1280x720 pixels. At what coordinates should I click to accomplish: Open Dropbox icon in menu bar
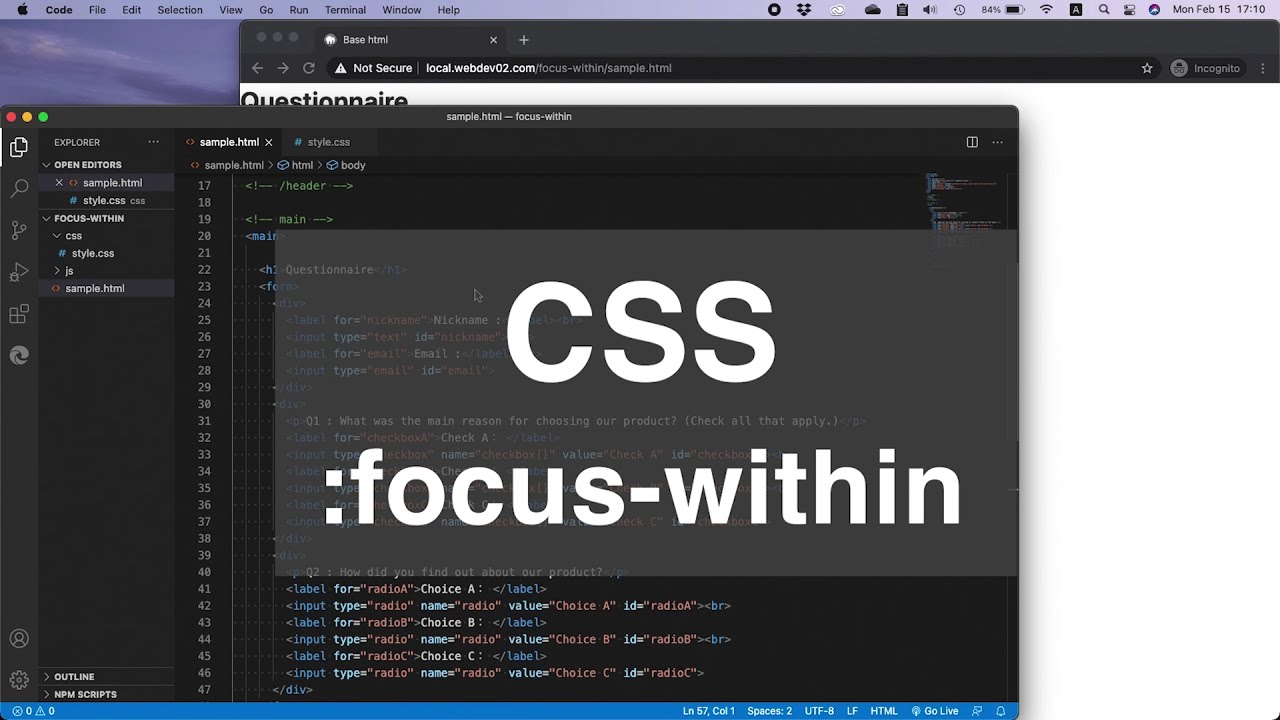[803, 10]
